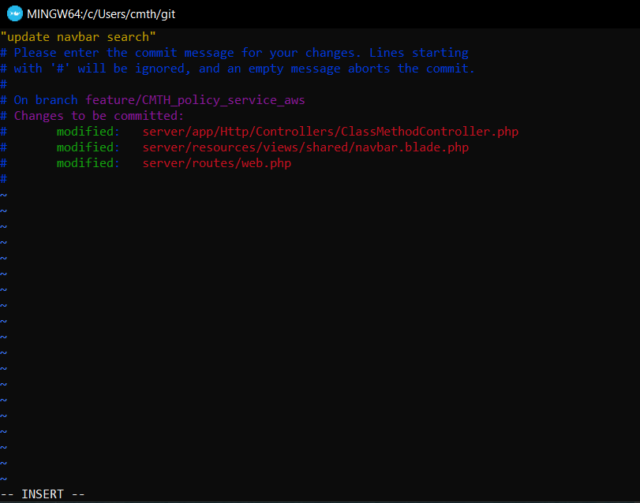This screenshot has width=640, height=503.
Task: Click path server/routes/web.php
Action: tap(217, 164)
